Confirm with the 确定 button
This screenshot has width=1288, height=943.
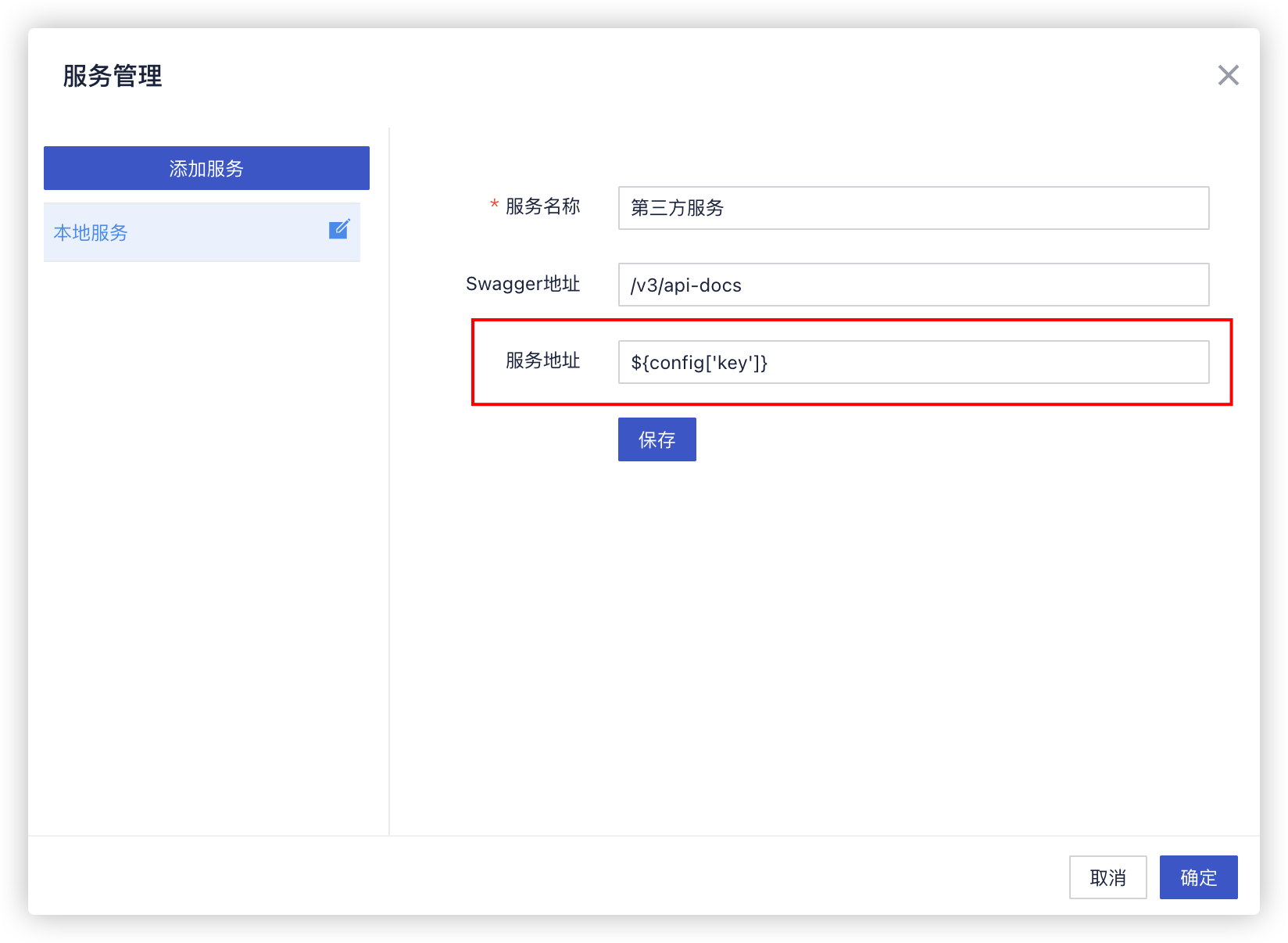pos(1197,877)
